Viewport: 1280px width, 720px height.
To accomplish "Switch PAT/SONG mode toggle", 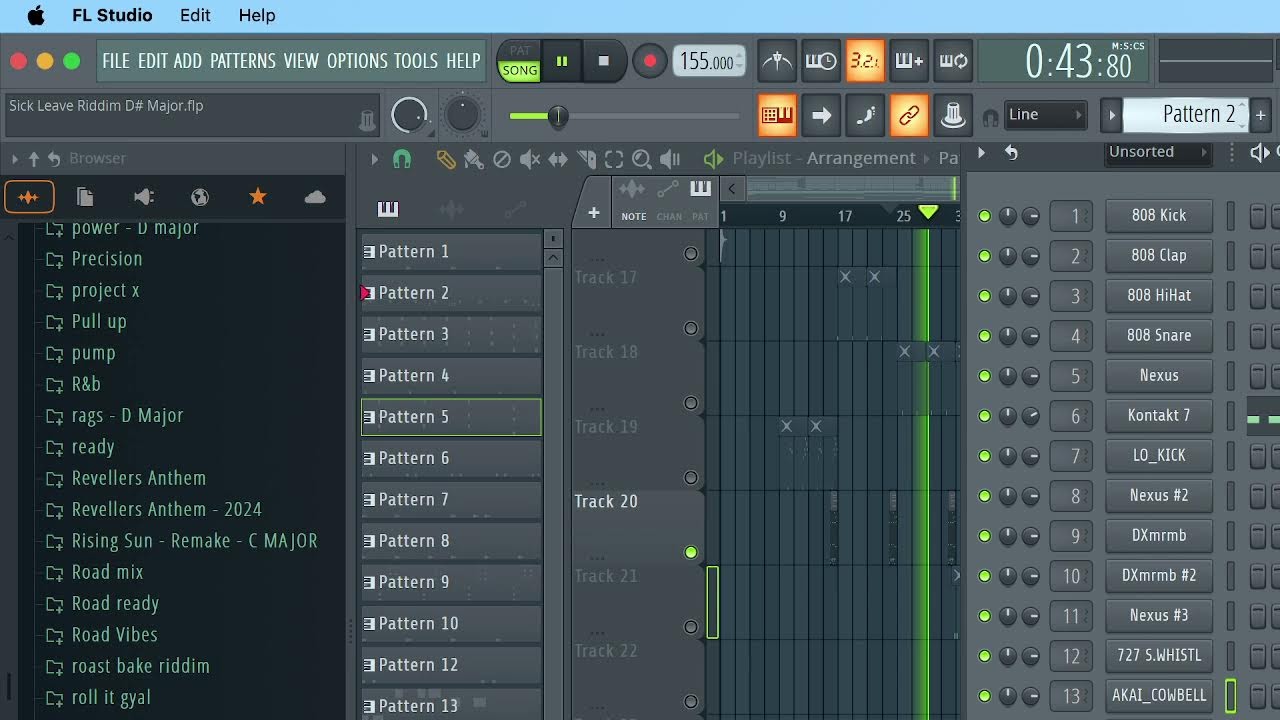I will pos(520,61).
